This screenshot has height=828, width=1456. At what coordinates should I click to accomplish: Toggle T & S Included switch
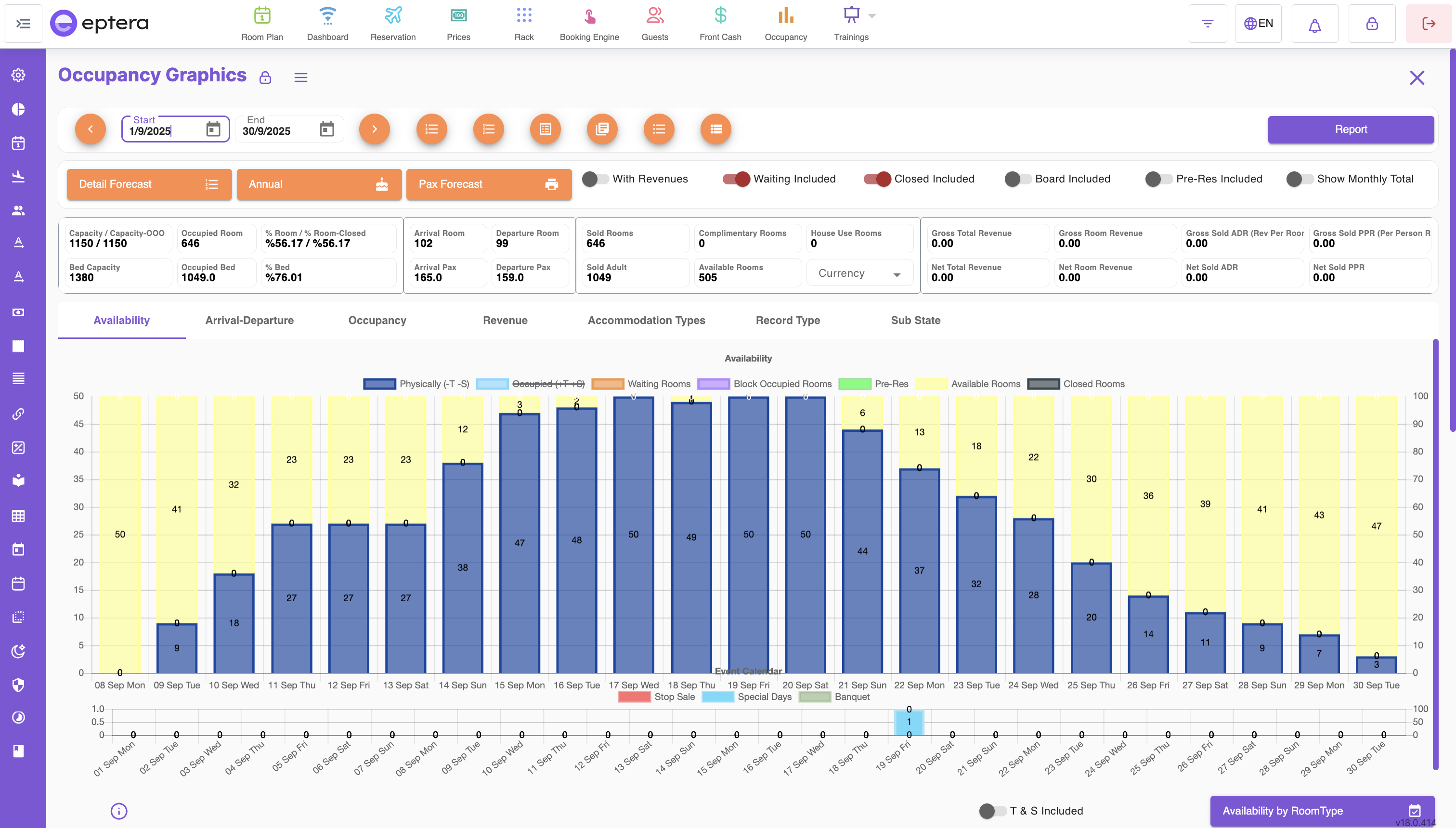(x=993, y=811)
